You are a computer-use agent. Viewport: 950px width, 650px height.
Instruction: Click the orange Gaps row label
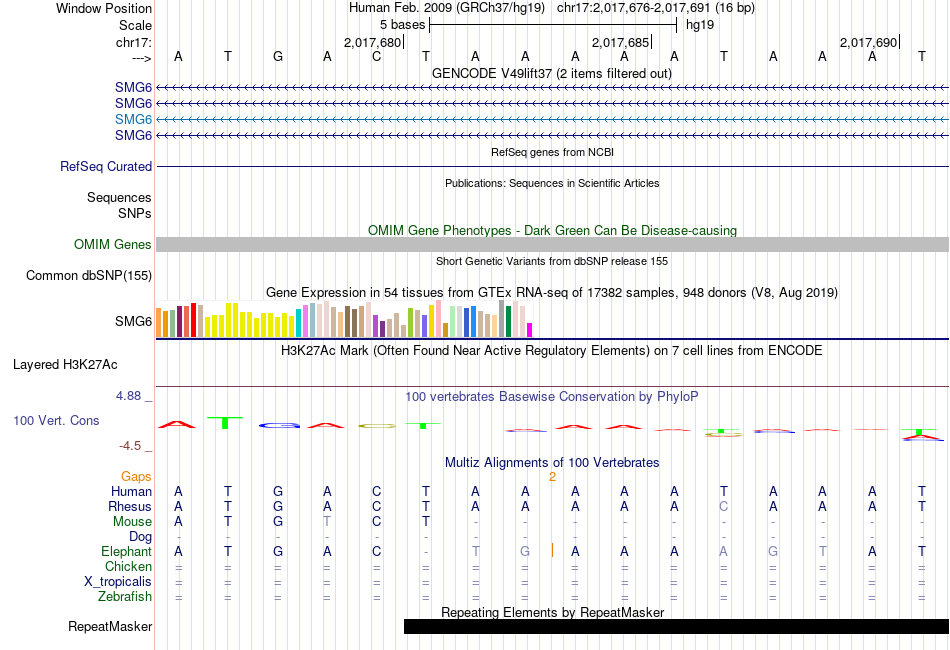[x=136, y=477]
